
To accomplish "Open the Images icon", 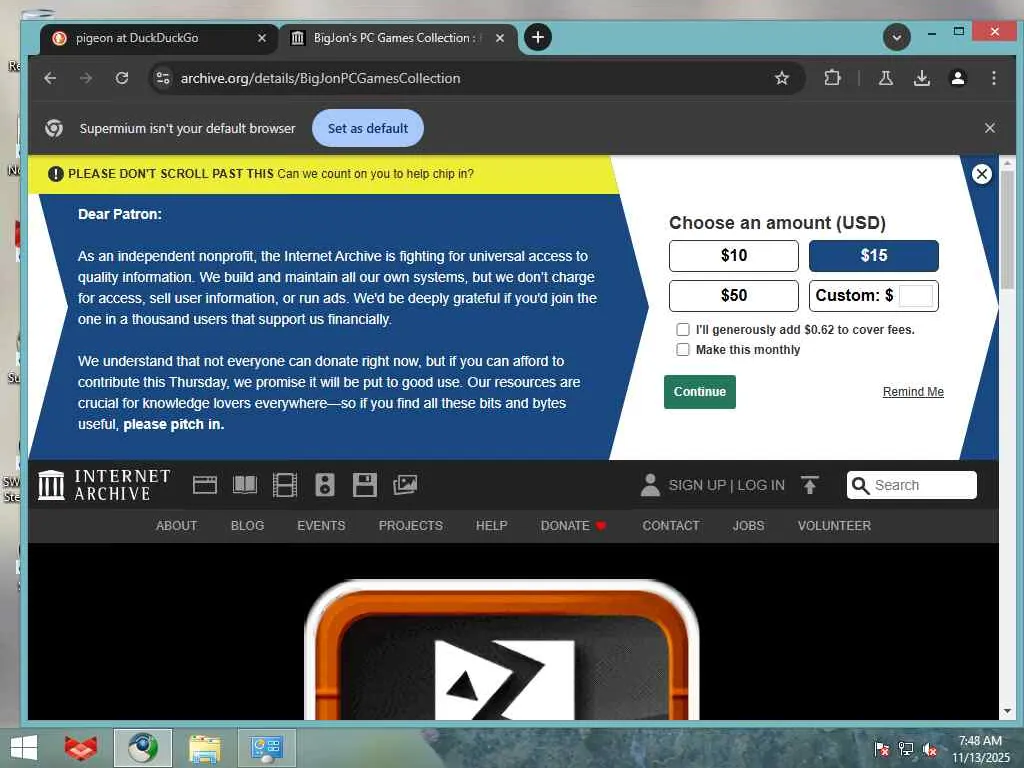I will point(405,485).
